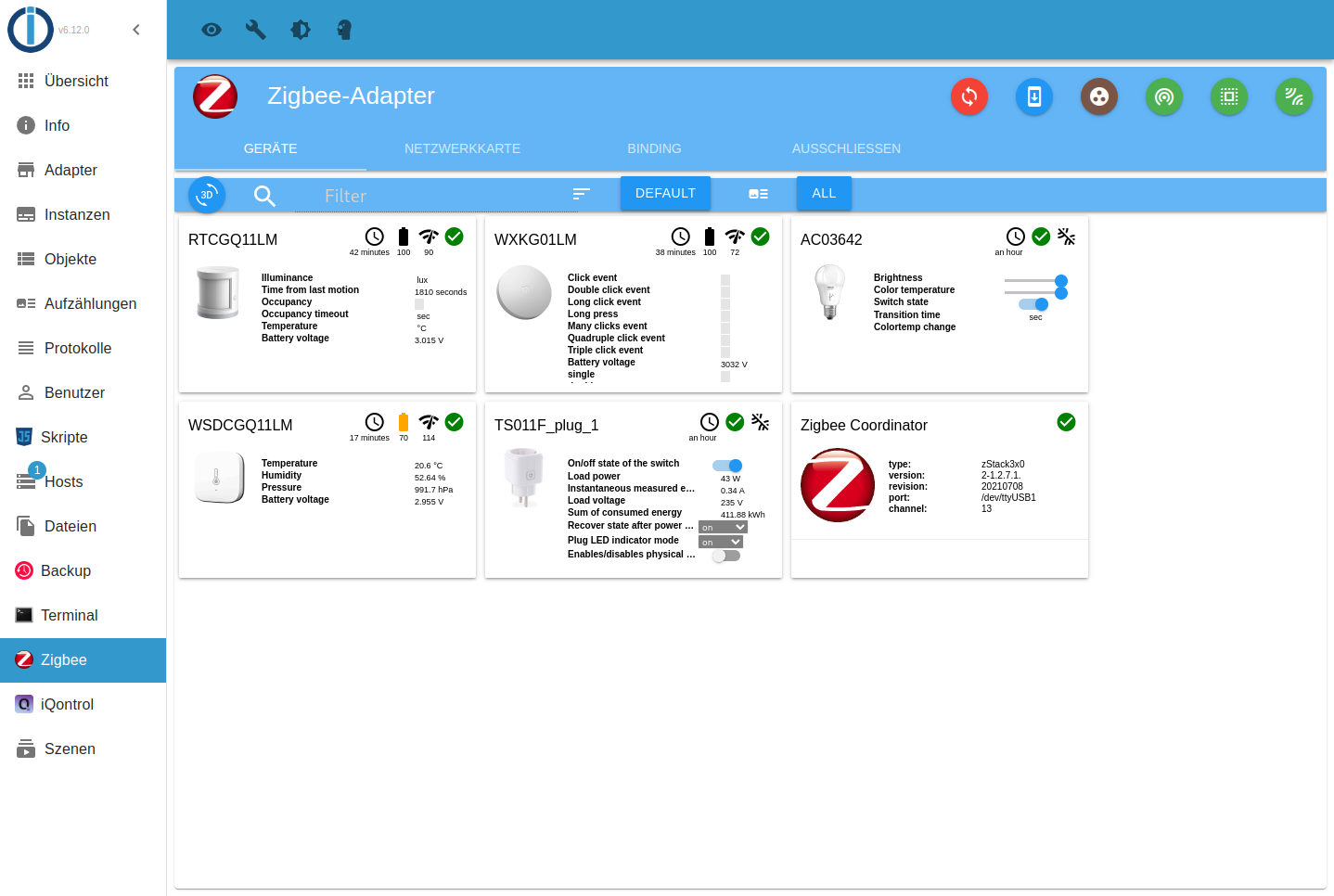1334x896 pixels.
Task: Click the Zigbee Coordinator card title
Action: click(x=864, y=425)
